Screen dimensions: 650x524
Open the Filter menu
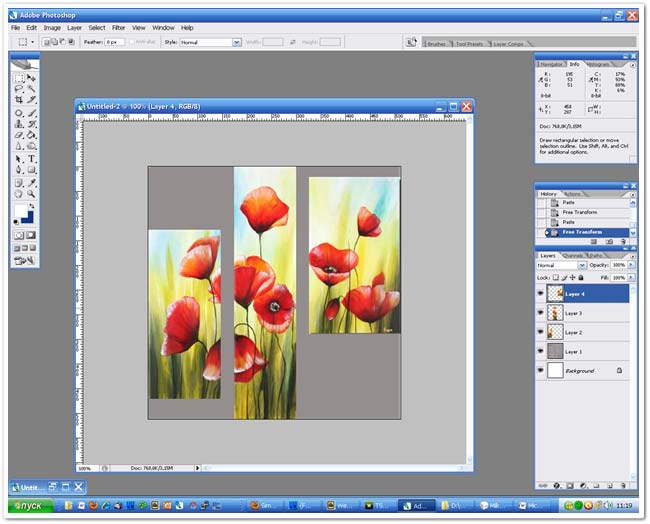click(119, 28)
